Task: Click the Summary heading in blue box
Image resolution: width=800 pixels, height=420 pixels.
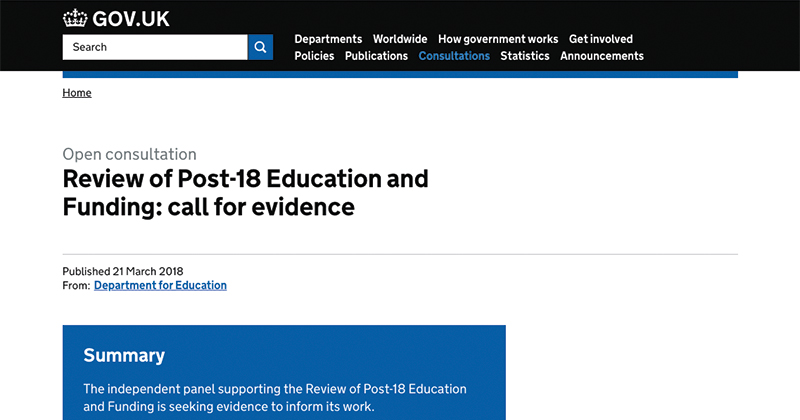Action: pos(124,355)
